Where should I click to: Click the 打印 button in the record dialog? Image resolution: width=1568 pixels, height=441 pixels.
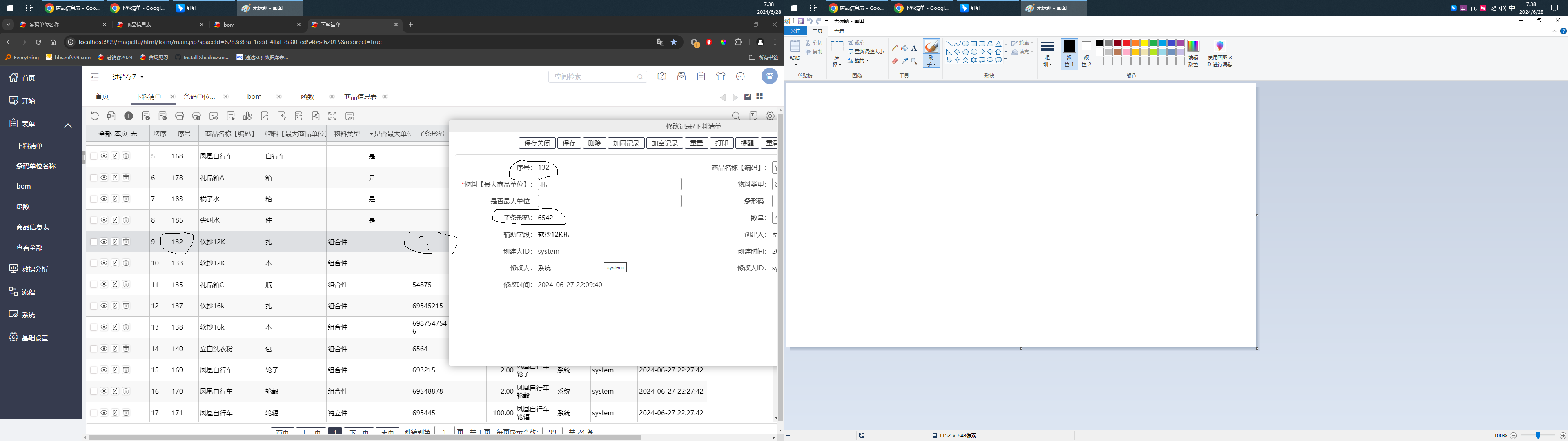click(721, 143)
